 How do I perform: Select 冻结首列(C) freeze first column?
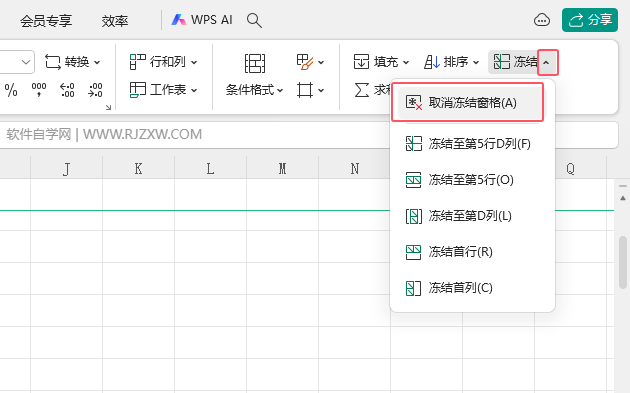click(x=472, y=288)
